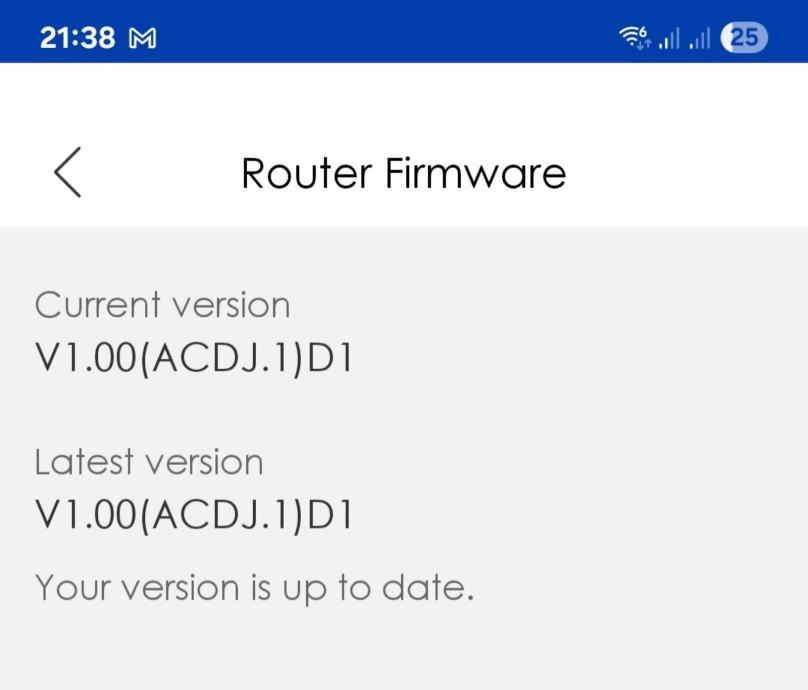The image size is (808, 690).
Task: Tap empty blue status bar area
Action: tap(400, 38)
